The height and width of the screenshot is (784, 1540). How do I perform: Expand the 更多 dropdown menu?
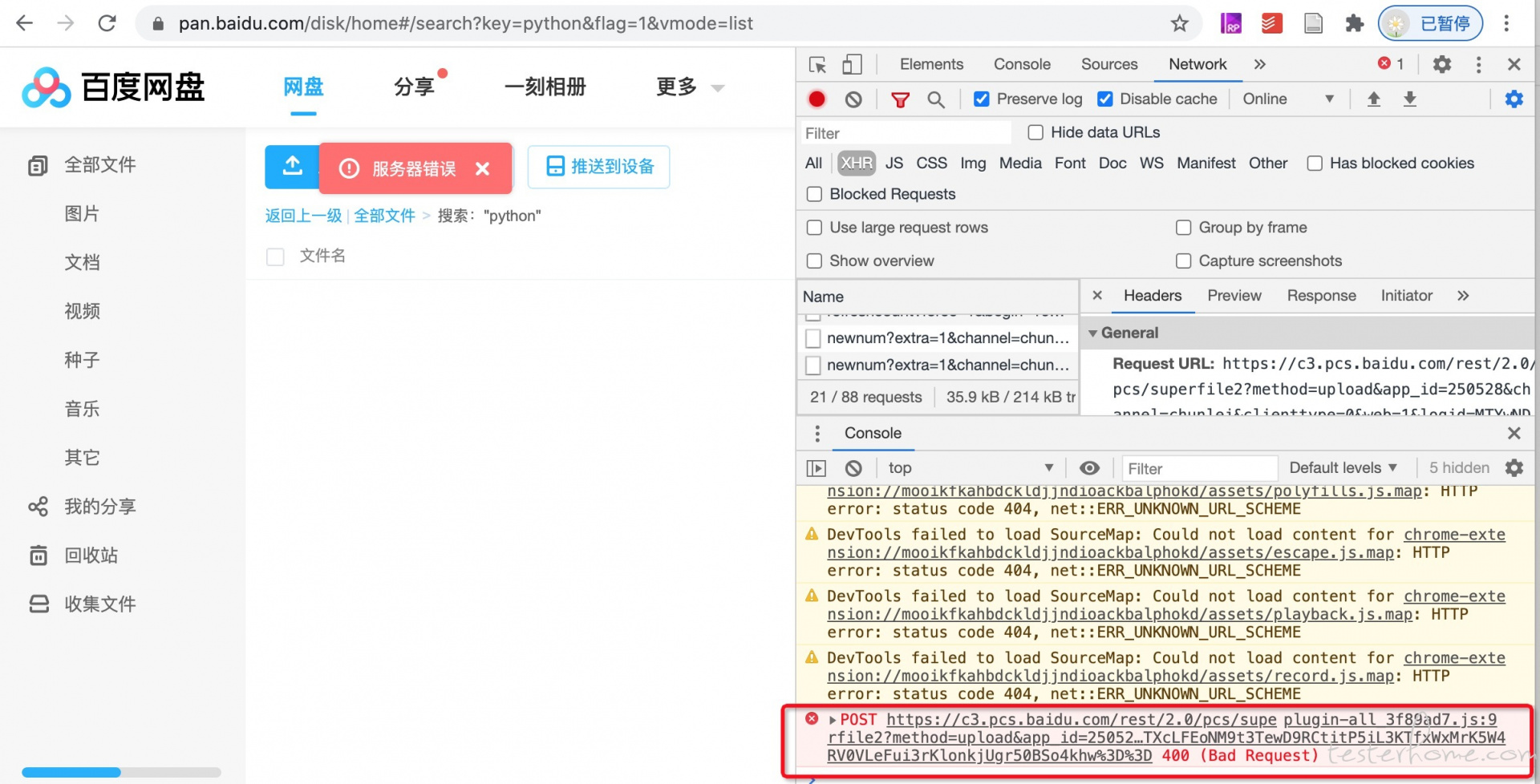click(690, 87)
